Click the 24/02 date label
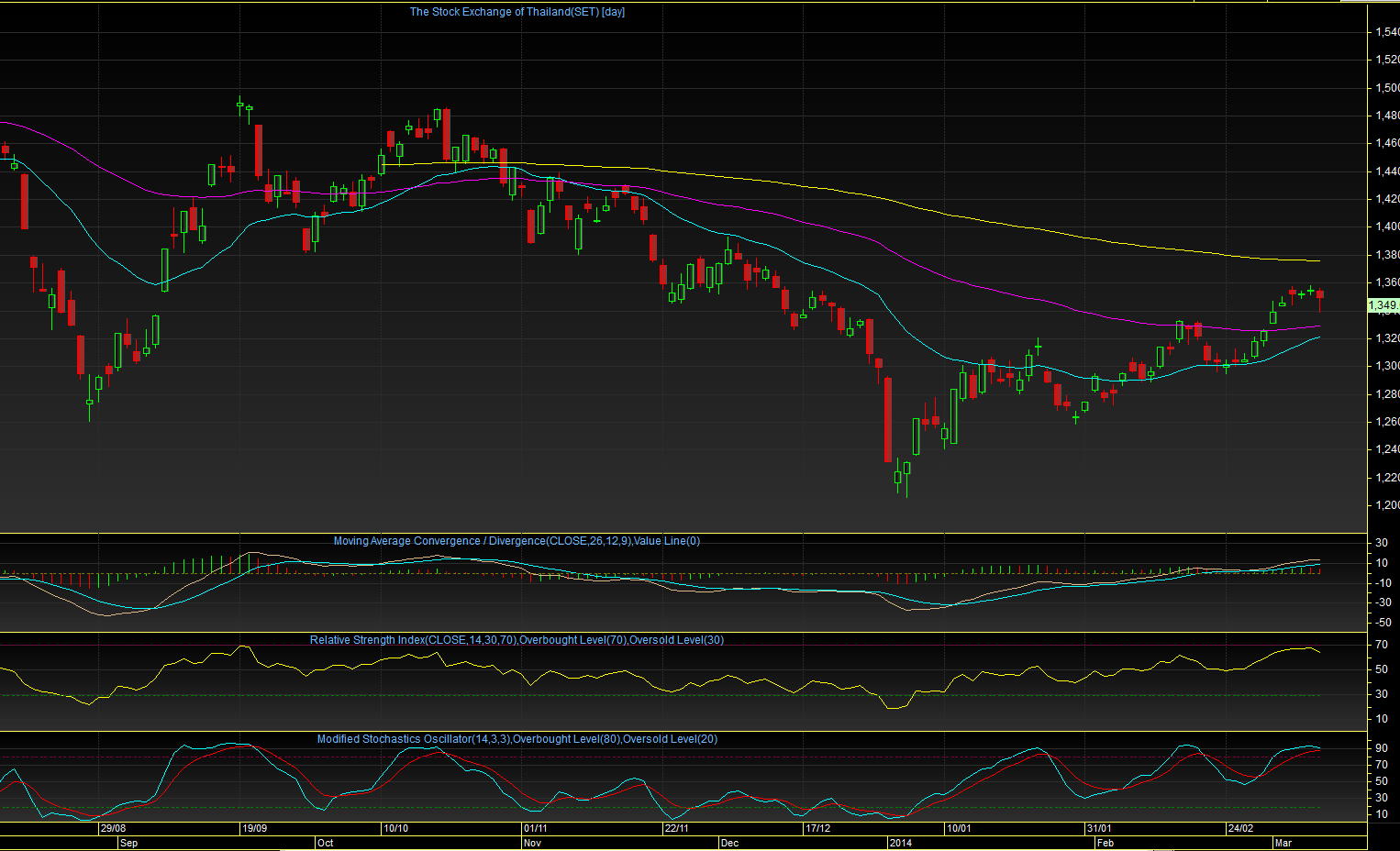This screenshot has height=851, width=1400. pos(1240,828)
